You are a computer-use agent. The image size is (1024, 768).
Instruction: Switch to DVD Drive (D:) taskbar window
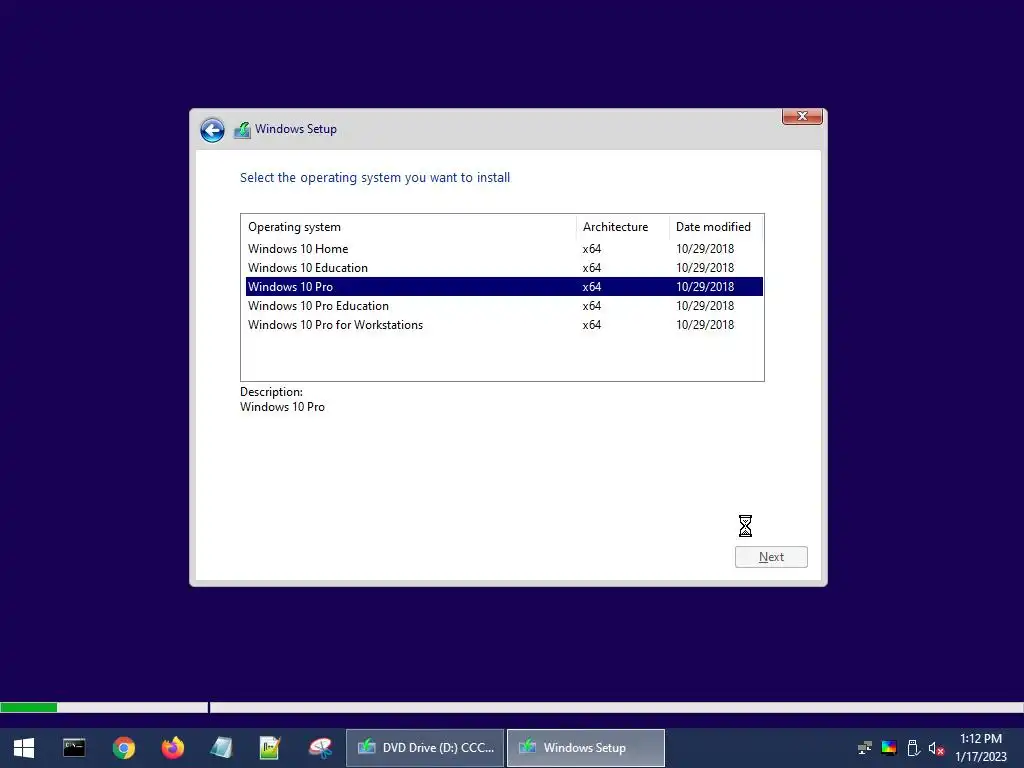[425, 748]
